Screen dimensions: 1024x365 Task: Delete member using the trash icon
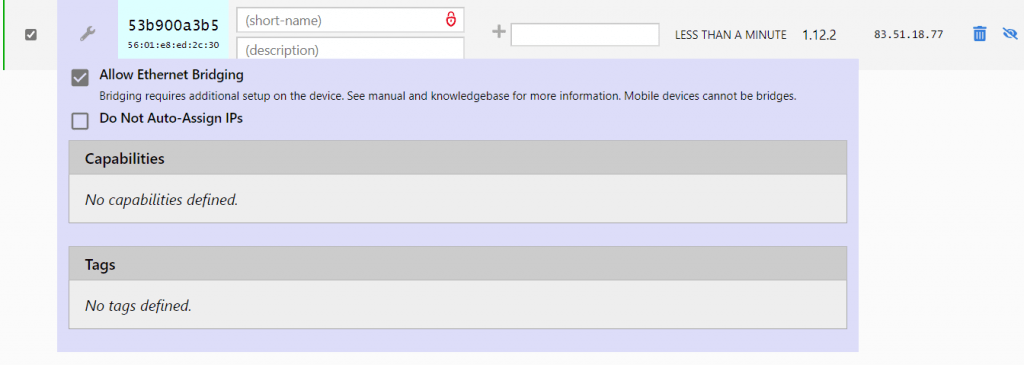click(x=979, y=34)
